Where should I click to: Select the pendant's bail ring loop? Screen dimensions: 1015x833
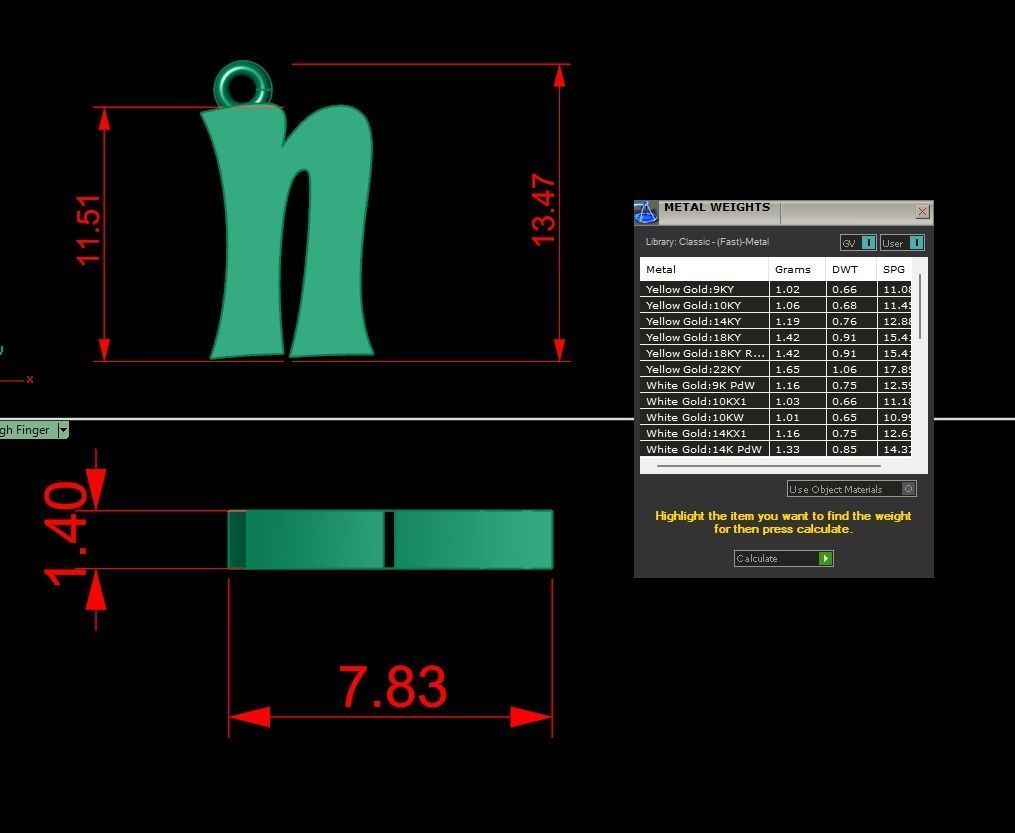[x=243, y=84]
